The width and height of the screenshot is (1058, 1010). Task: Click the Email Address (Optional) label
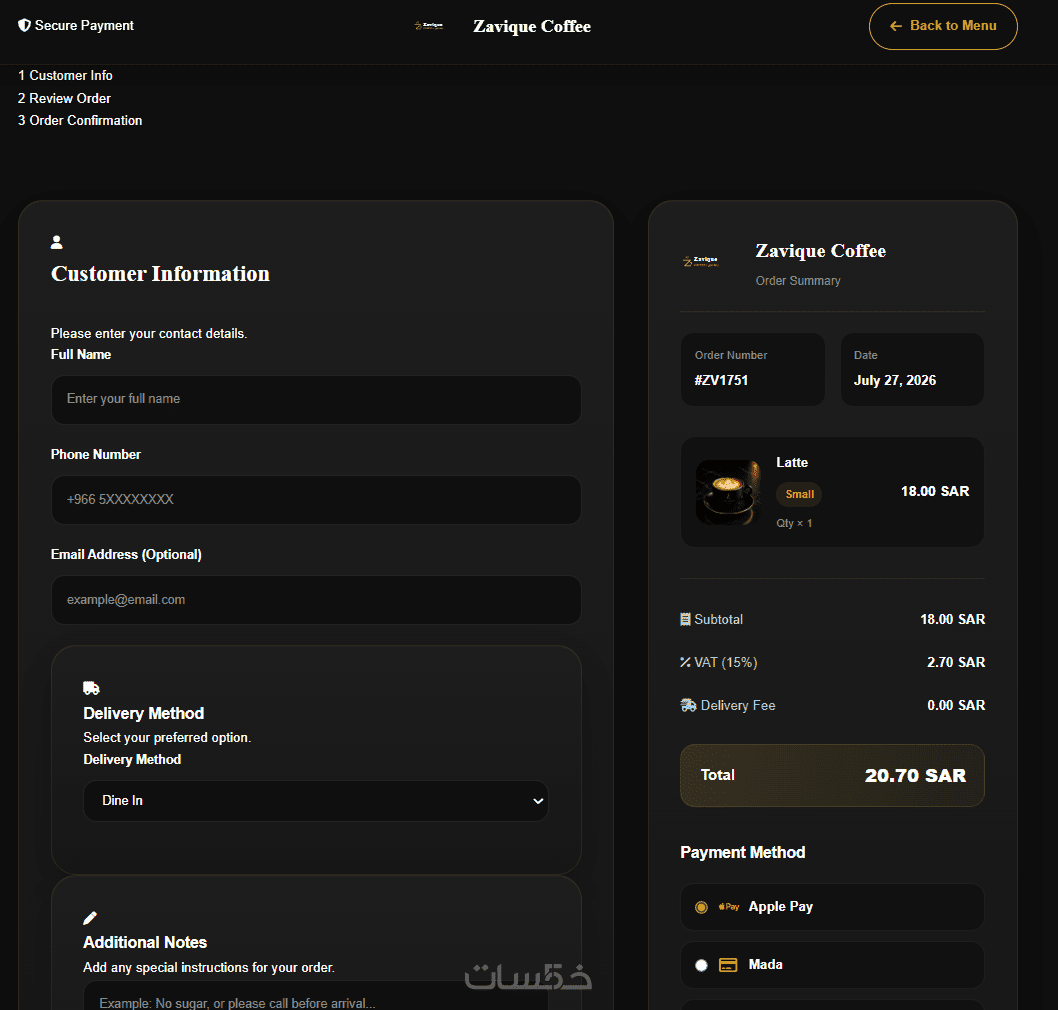click(126, 555)
